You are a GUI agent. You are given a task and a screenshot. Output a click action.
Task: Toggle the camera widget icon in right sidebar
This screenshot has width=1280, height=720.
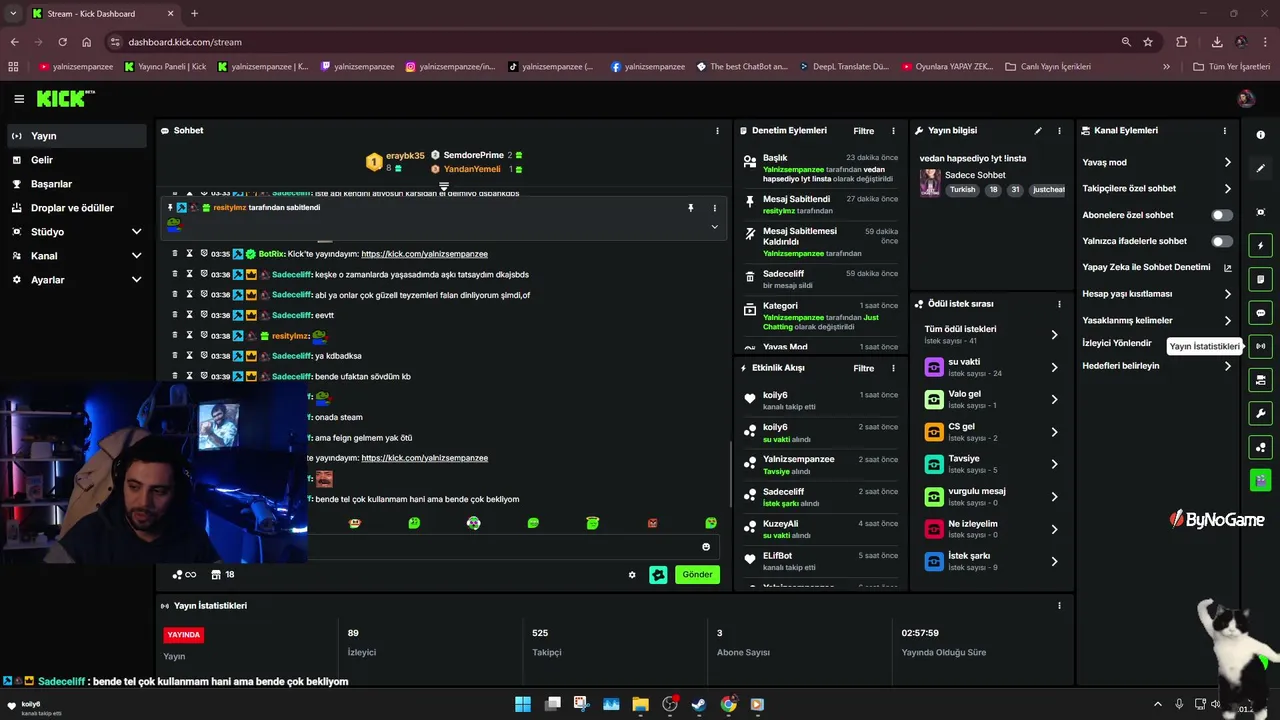1260,380
